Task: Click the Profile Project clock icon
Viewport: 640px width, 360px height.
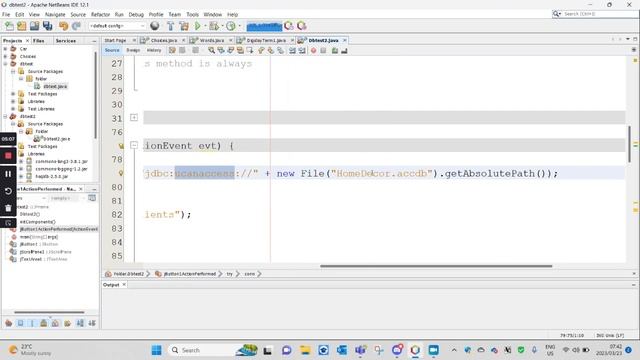Action: tap(231, 26)
